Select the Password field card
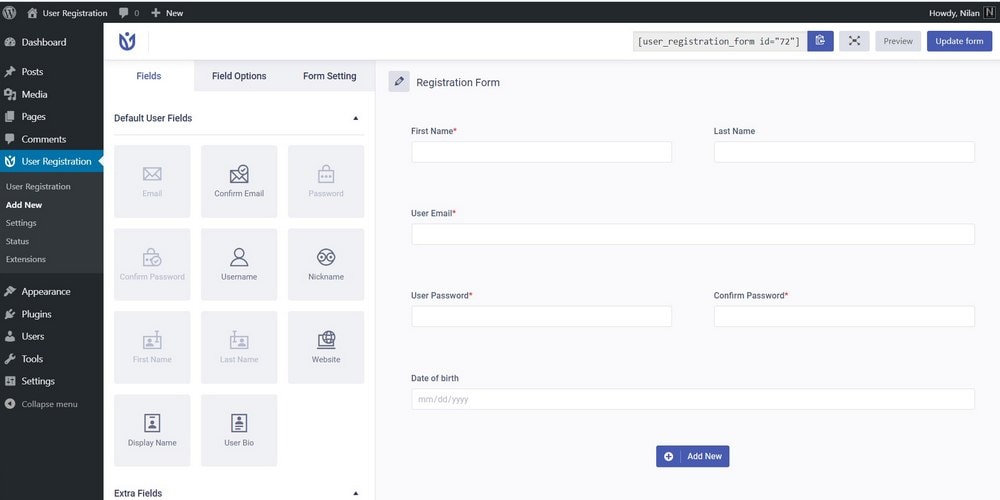This screenshot has width=1000, height=500. [x=326, y=181]
